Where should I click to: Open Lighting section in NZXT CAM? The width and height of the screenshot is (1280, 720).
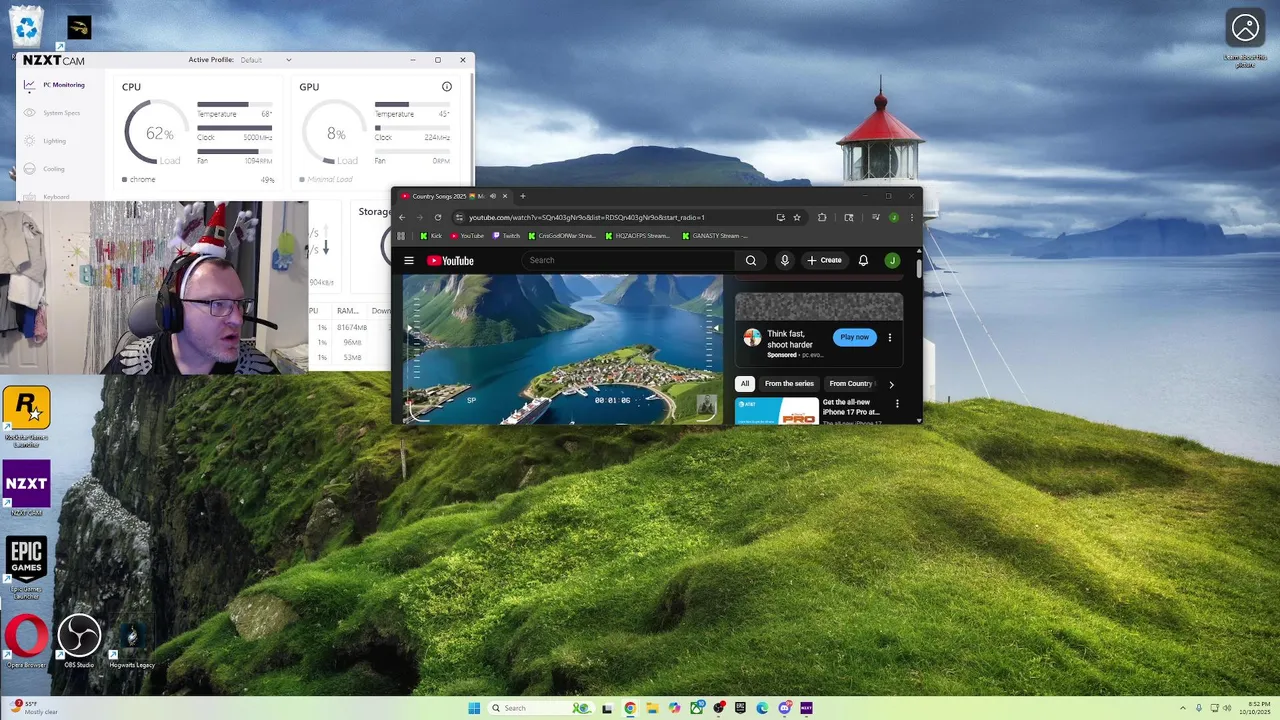click(46, 141)
